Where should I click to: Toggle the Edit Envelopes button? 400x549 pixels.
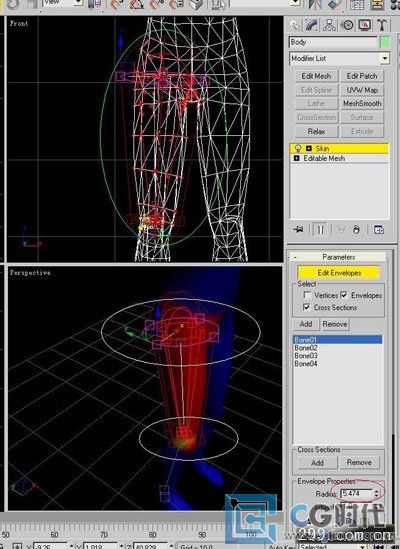coord(338,273)
